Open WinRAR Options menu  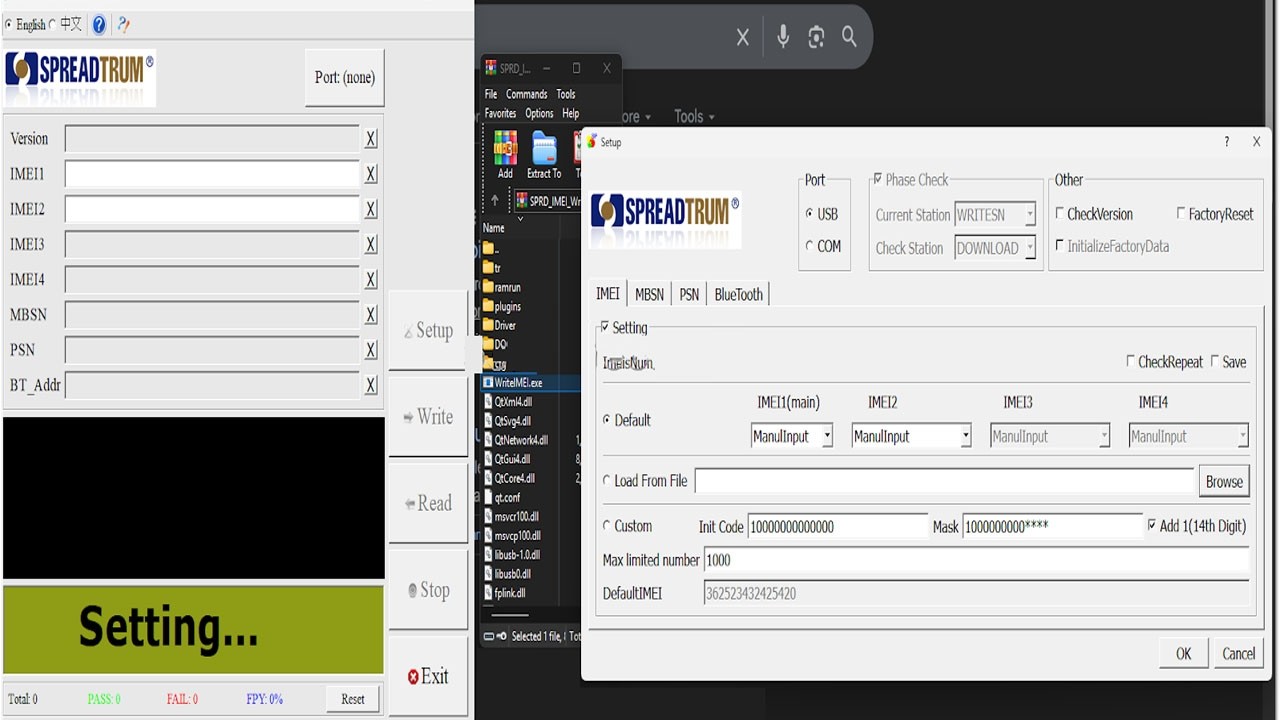[x=539, y=113]
